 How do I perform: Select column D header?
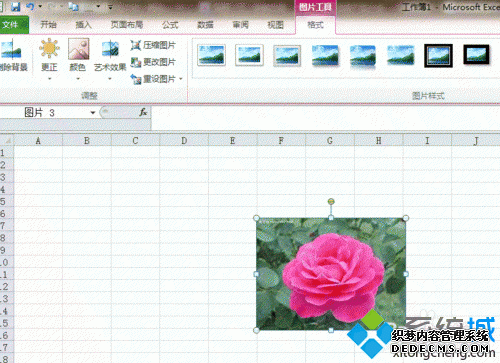pos(184,141)
